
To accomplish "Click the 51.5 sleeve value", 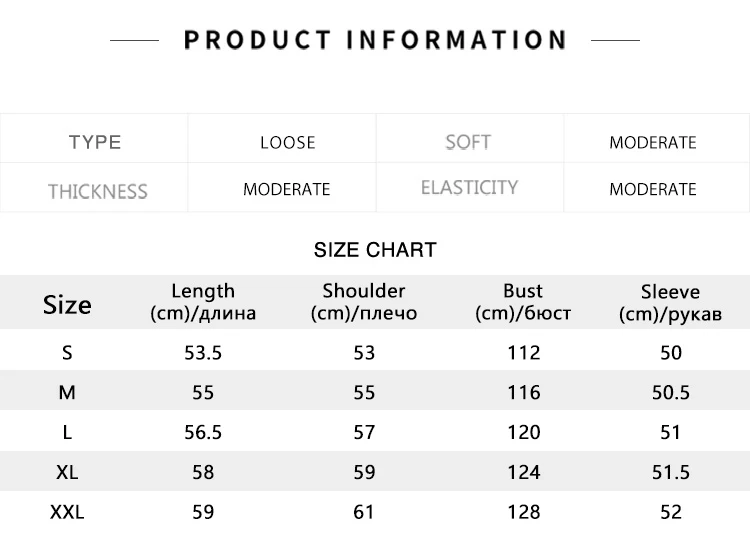I will 671,472.
